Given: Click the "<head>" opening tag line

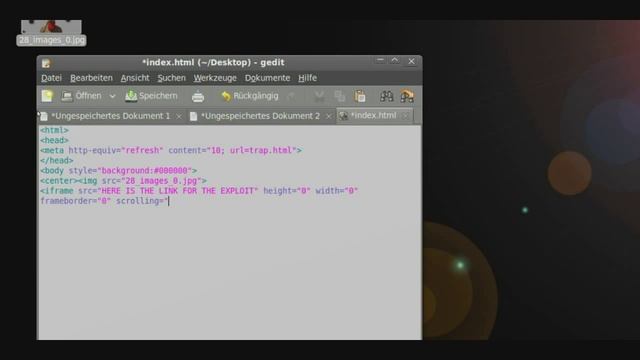Looking at the screenshot, I should [x=54, y=140].
